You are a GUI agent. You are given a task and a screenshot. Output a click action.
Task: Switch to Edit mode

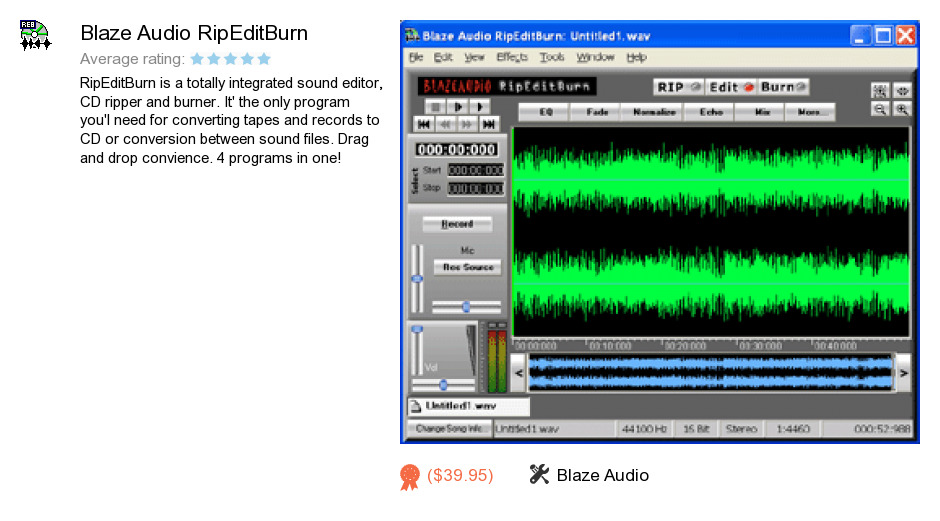coord(731,88)
